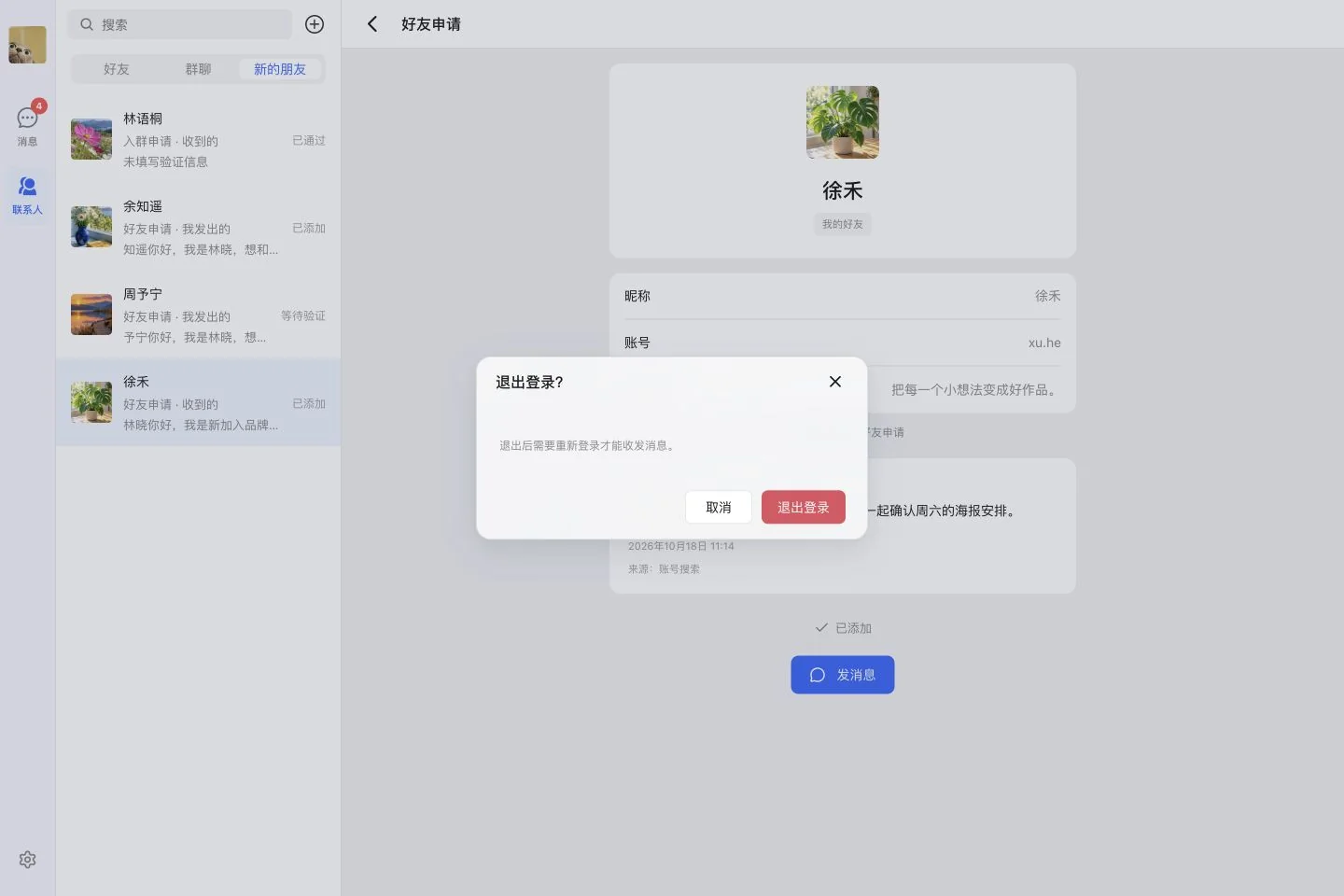Click the request date 2026年10月18日 11:14
Image resolution: width=1344 pixels, height=896 pixels.
[x=681, y=546]
